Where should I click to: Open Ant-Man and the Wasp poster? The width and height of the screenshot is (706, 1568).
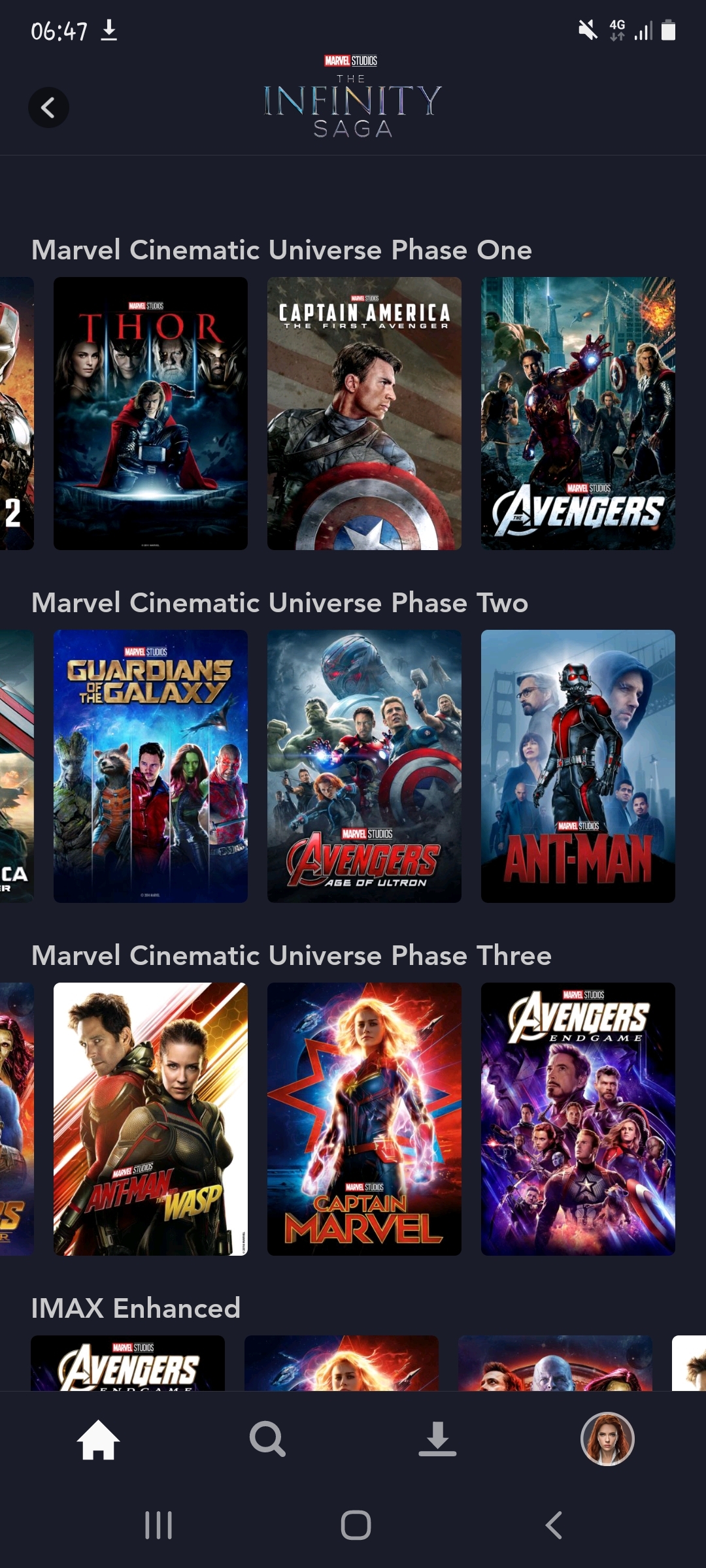click(150, 1119)
